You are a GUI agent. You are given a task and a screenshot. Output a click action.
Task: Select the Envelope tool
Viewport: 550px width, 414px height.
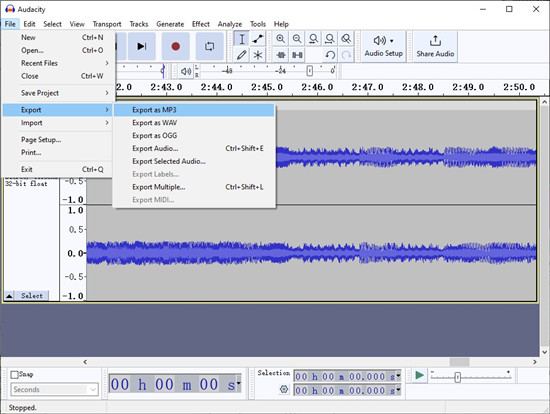click(258, 39)
